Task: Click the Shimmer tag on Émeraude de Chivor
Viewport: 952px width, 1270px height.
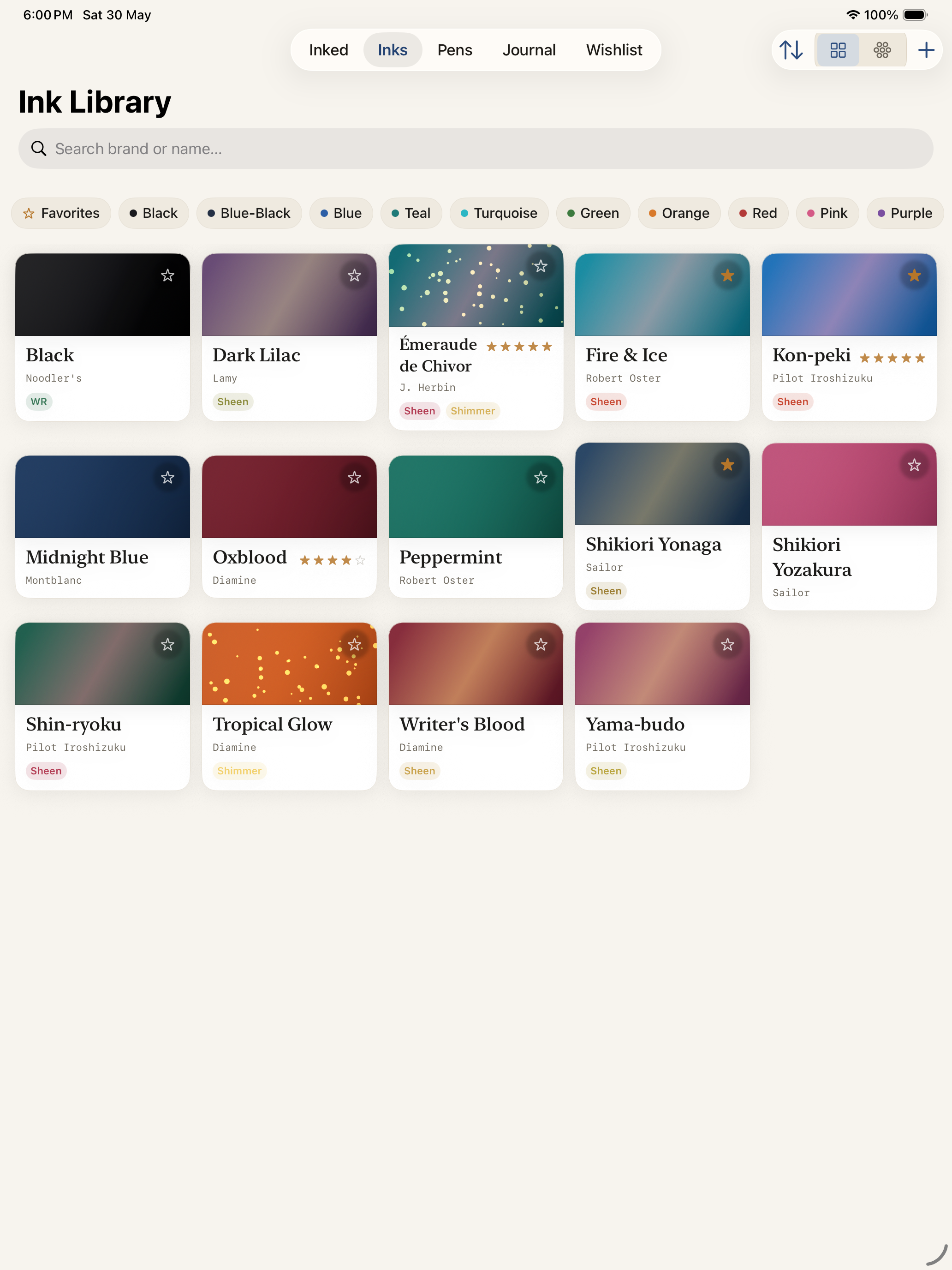Action: pos(472,411)
